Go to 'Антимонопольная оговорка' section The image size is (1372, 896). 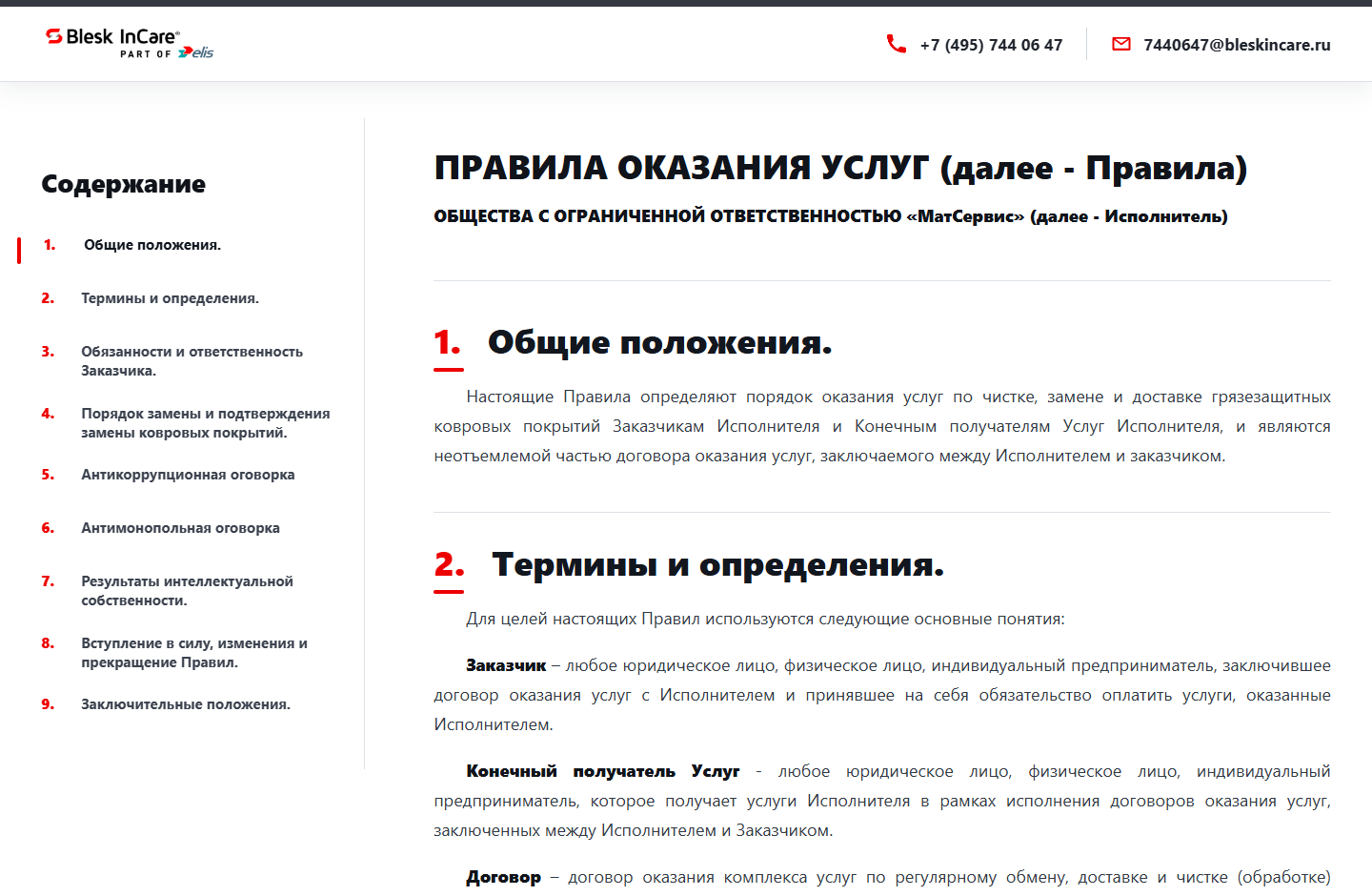tap(180, 528)
